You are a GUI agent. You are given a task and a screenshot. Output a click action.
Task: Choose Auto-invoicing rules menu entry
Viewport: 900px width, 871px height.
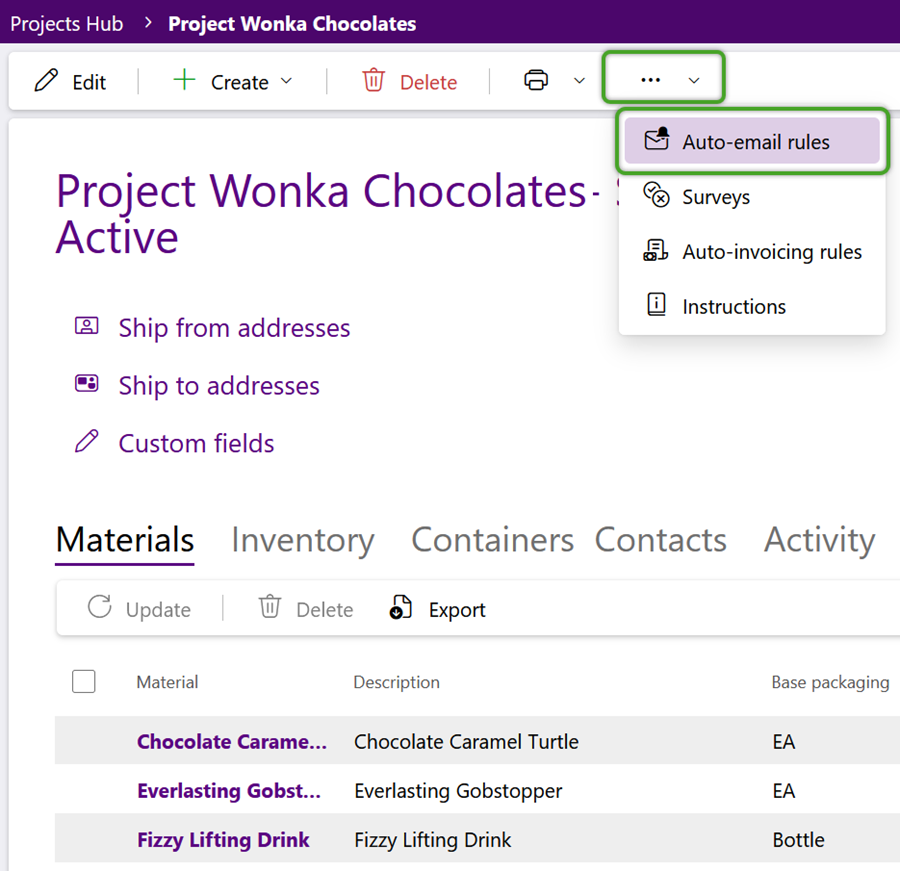(x=752, y=251)
